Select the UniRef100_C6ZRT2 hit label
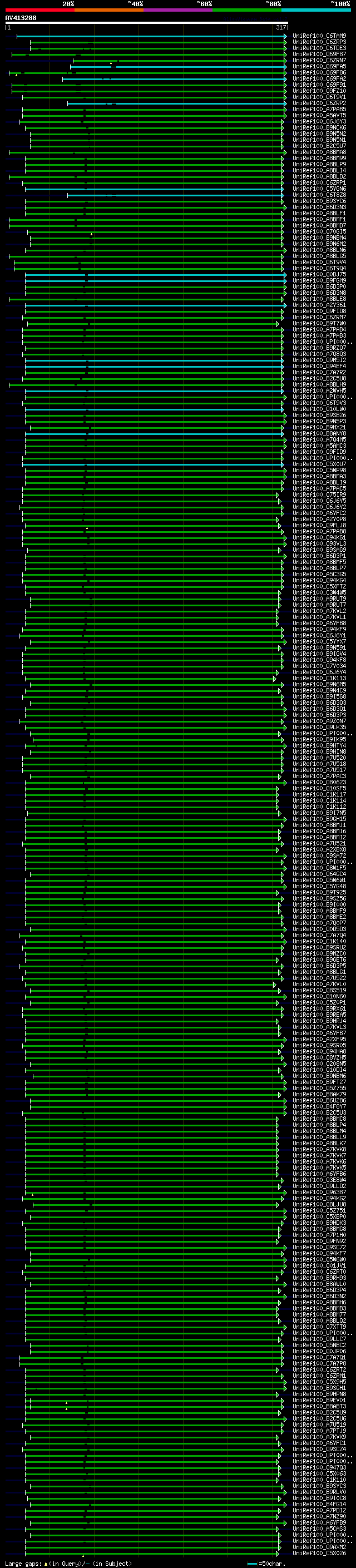Viewport: 356px width, 1568px height. pos(319,1369)
